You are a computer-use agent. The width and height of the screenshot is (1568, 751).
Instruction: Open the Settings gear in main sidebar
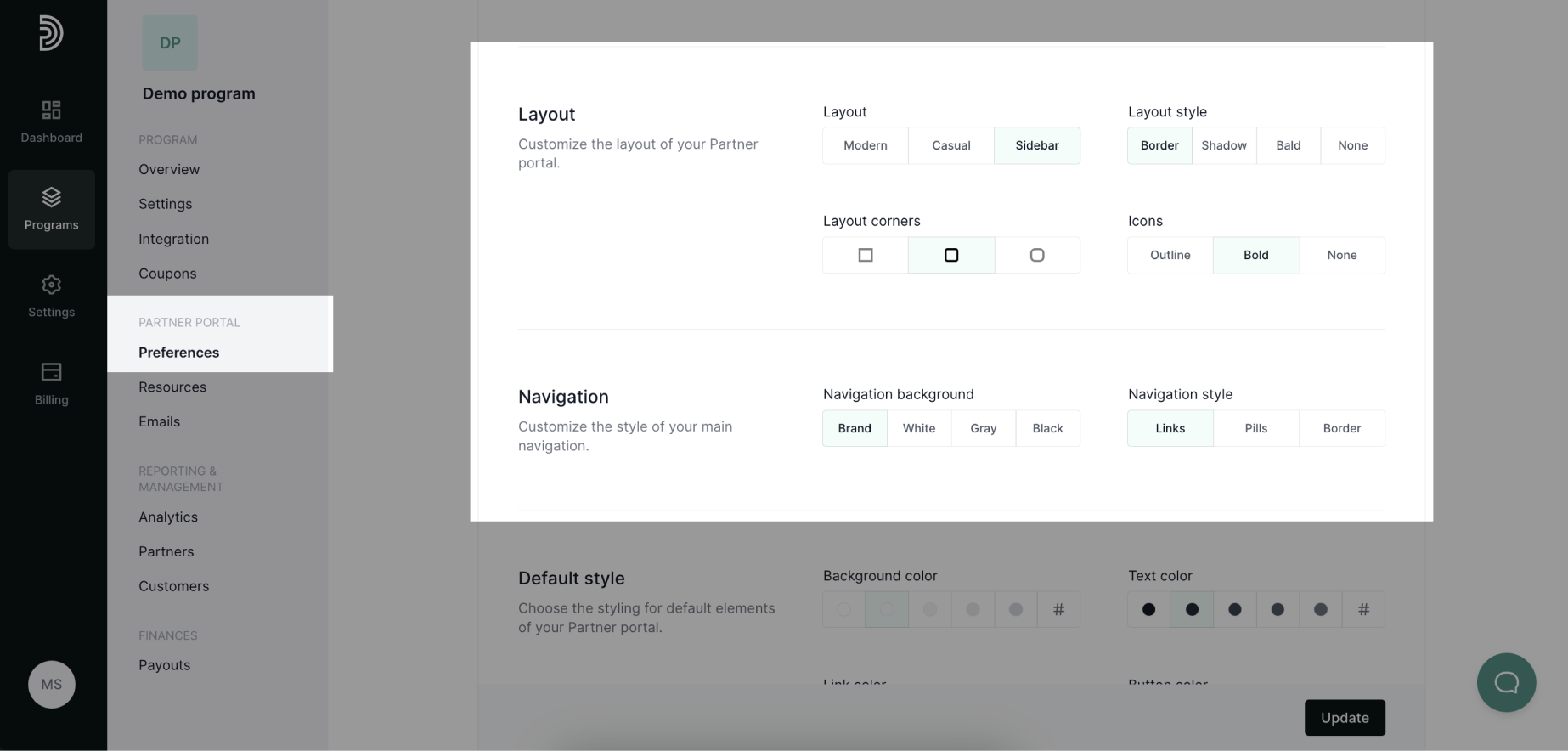52,296
